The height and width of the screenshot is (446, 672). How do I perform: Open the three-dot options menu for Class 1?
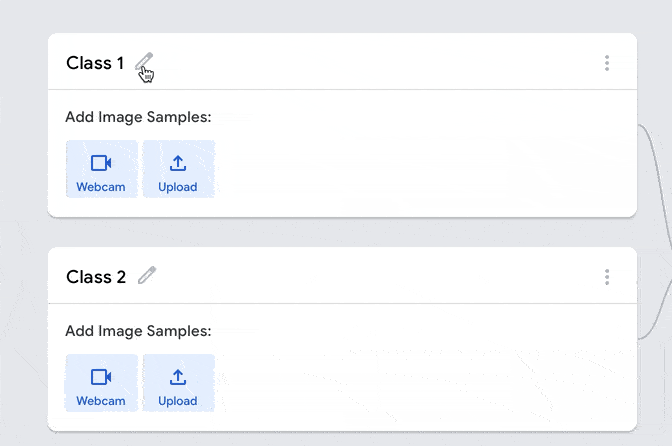[607, 63]
